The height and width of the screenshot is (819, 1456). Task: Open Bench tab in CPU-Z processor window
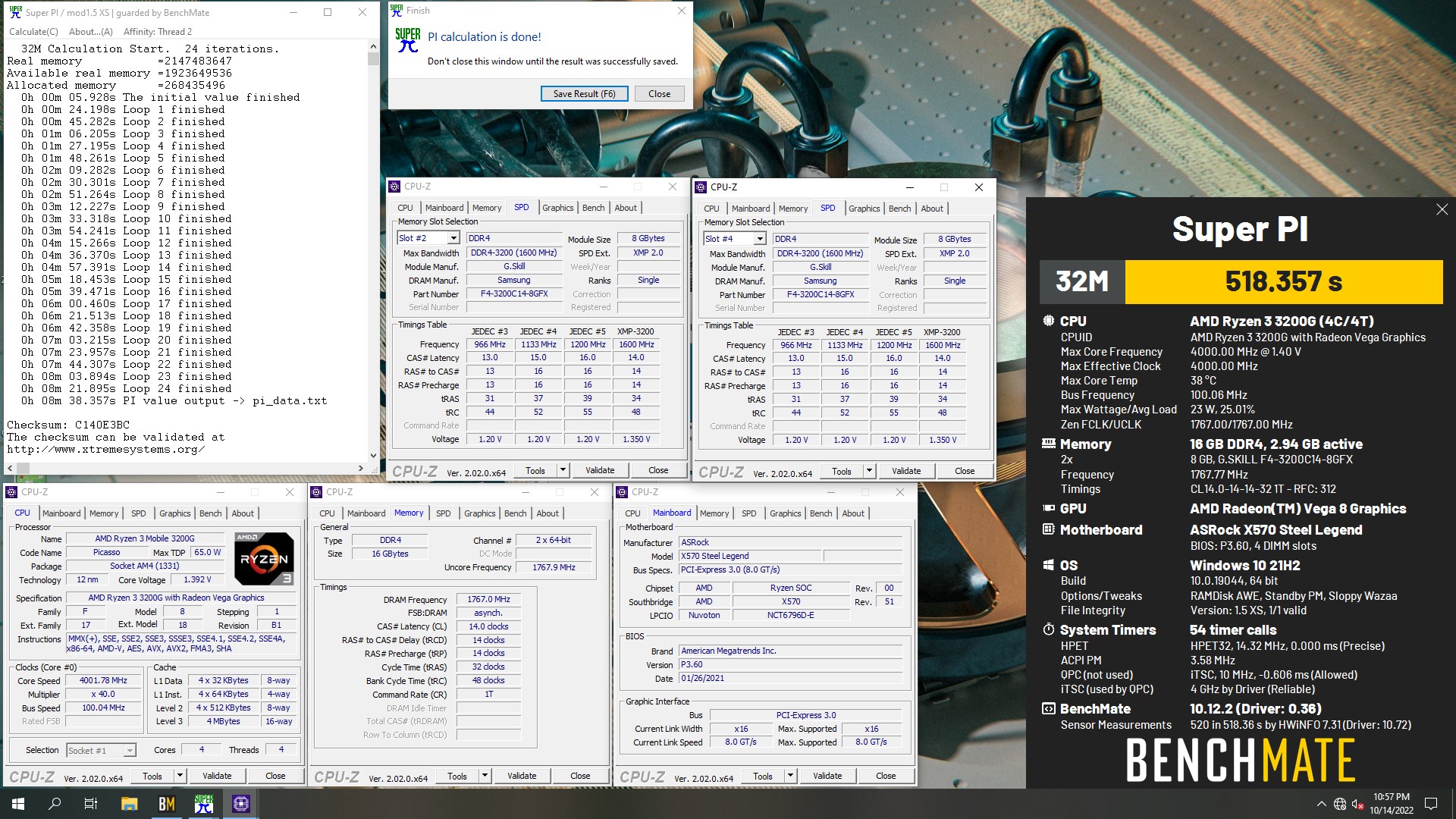coord(211,513)
